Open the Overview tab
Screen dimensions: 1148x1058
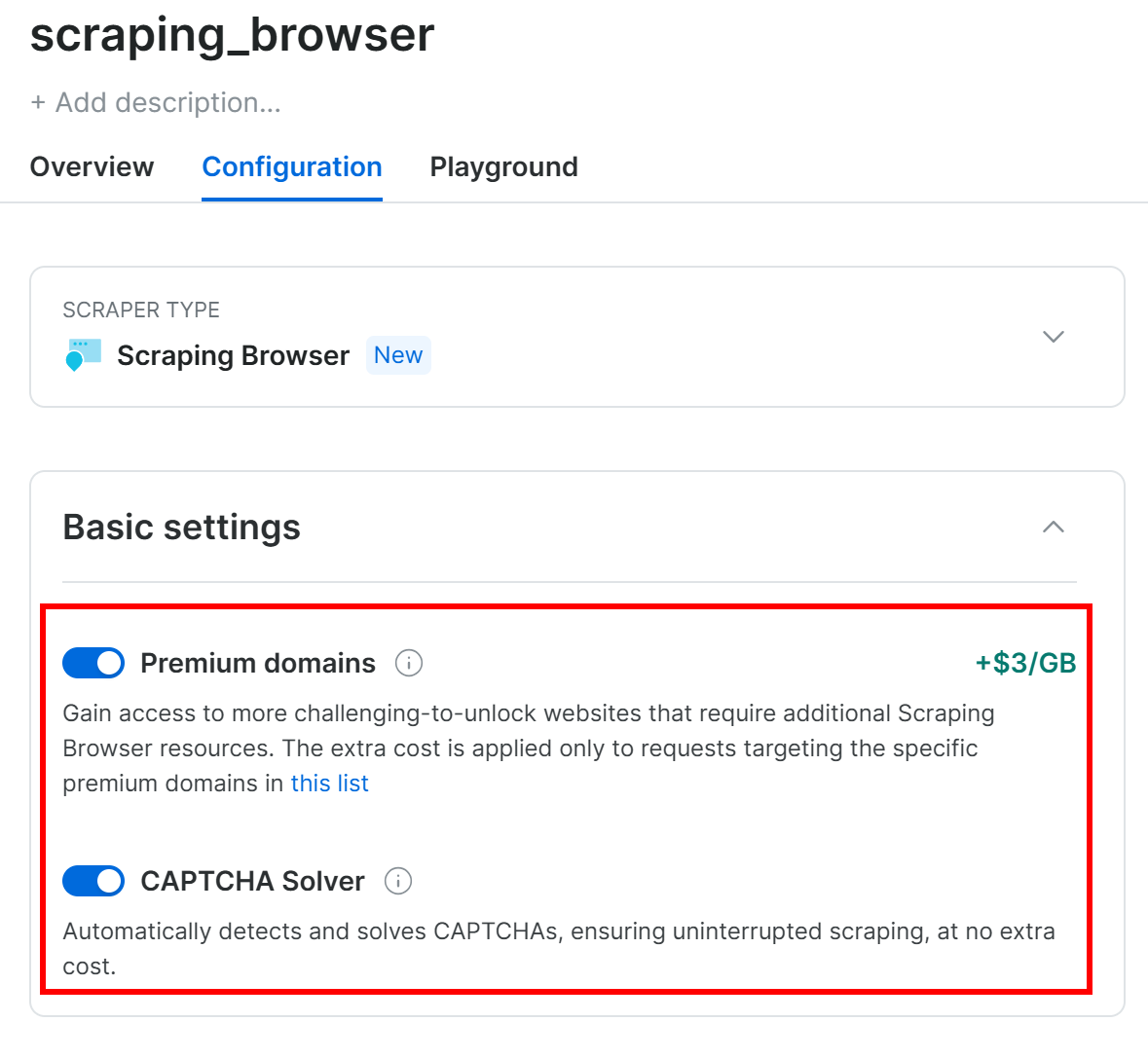pyautogui.click(x=92, y=166)
